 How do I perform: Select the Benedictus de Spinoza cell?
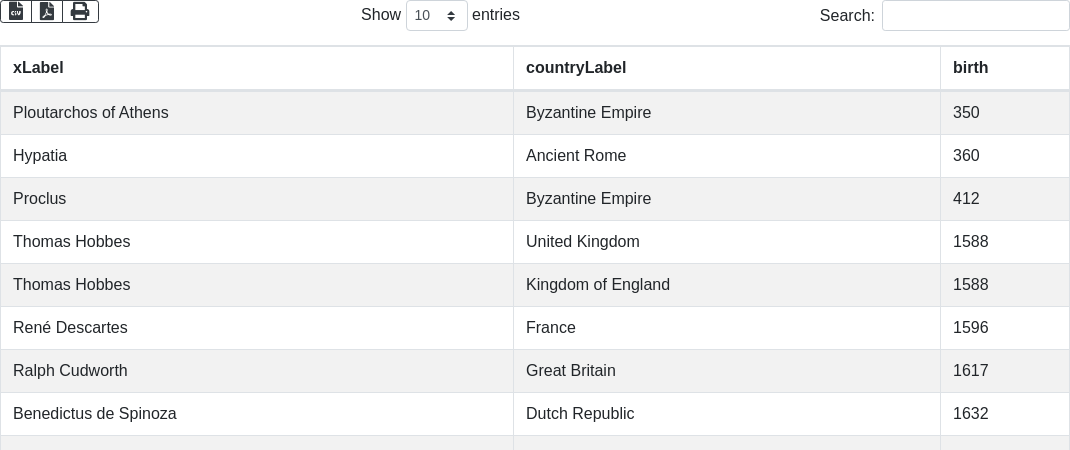[x=95, y=414]
